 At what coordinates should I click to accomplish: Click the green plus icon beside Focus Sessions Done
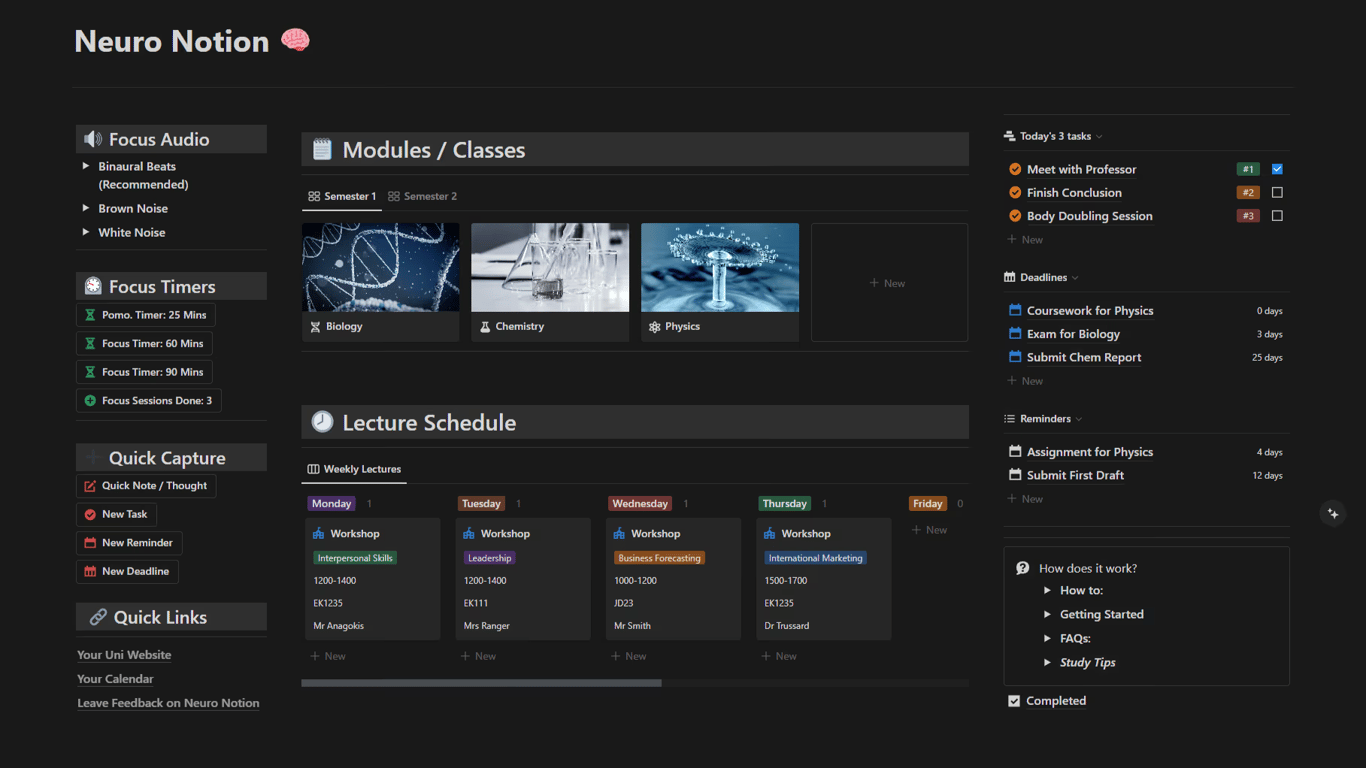coord(93,400)
